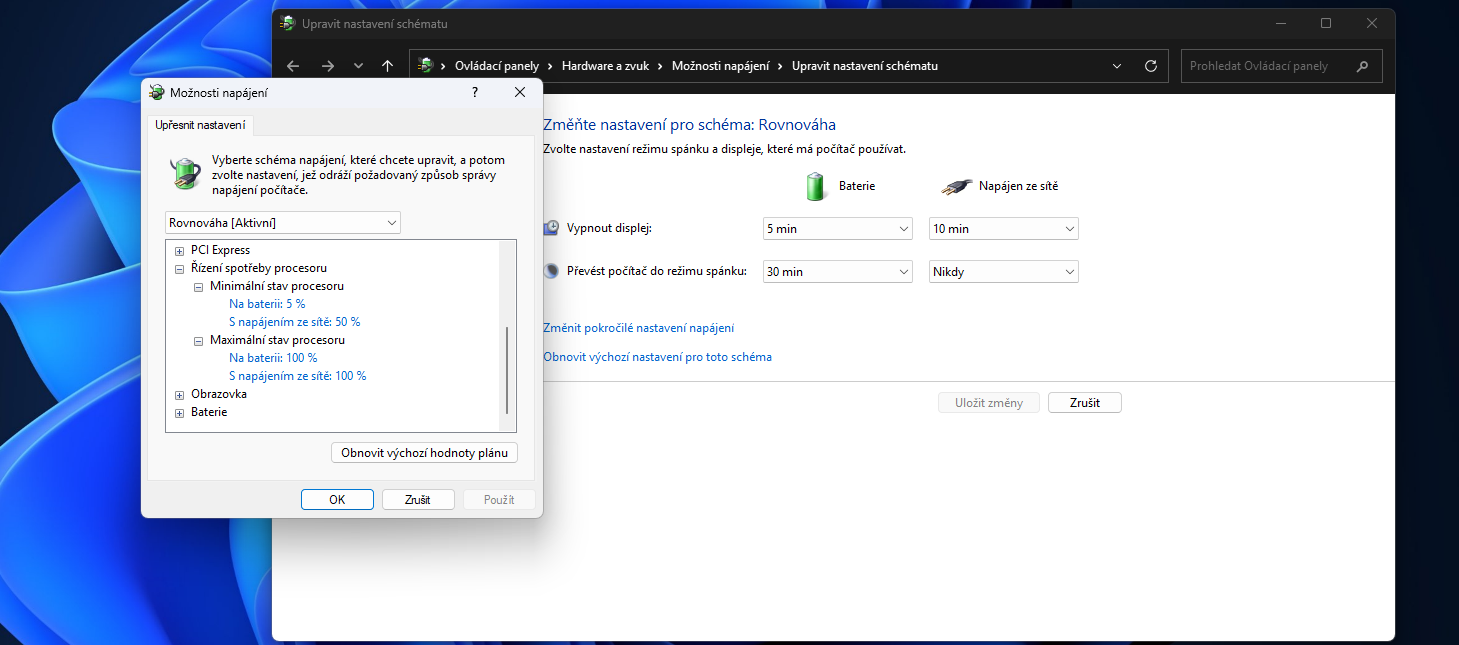Click the settings tree vertical scrollbar
1459x645 pixels.
508,369
